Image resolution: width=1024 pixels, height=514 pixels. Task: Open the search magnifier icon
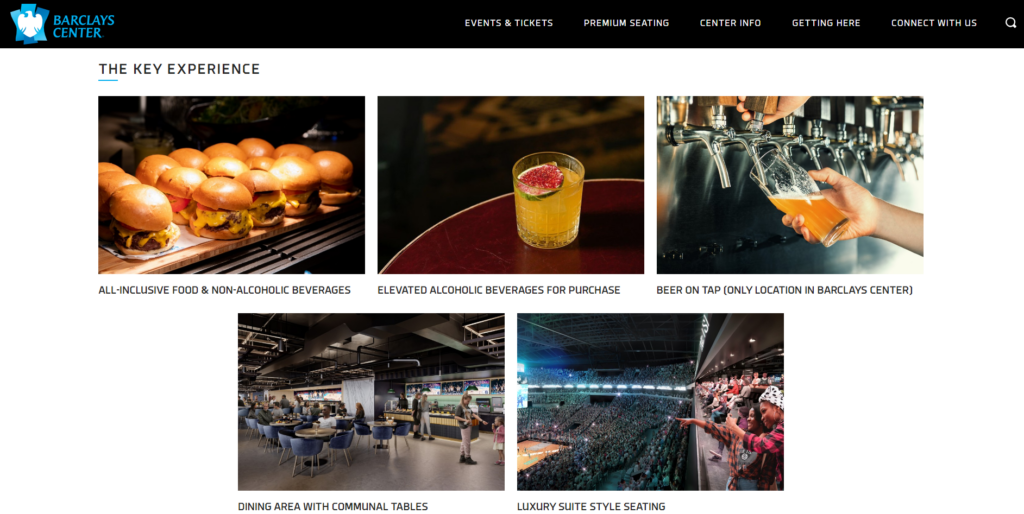point(1010,23)
